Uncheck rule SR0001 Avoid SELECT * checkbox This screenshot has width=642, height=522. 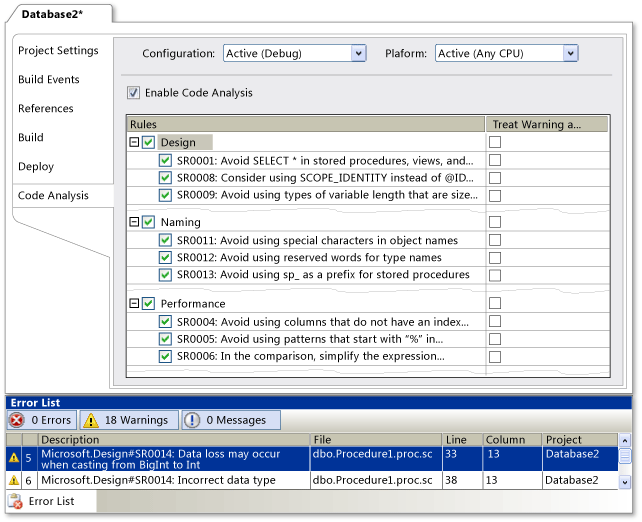(165, 160)
